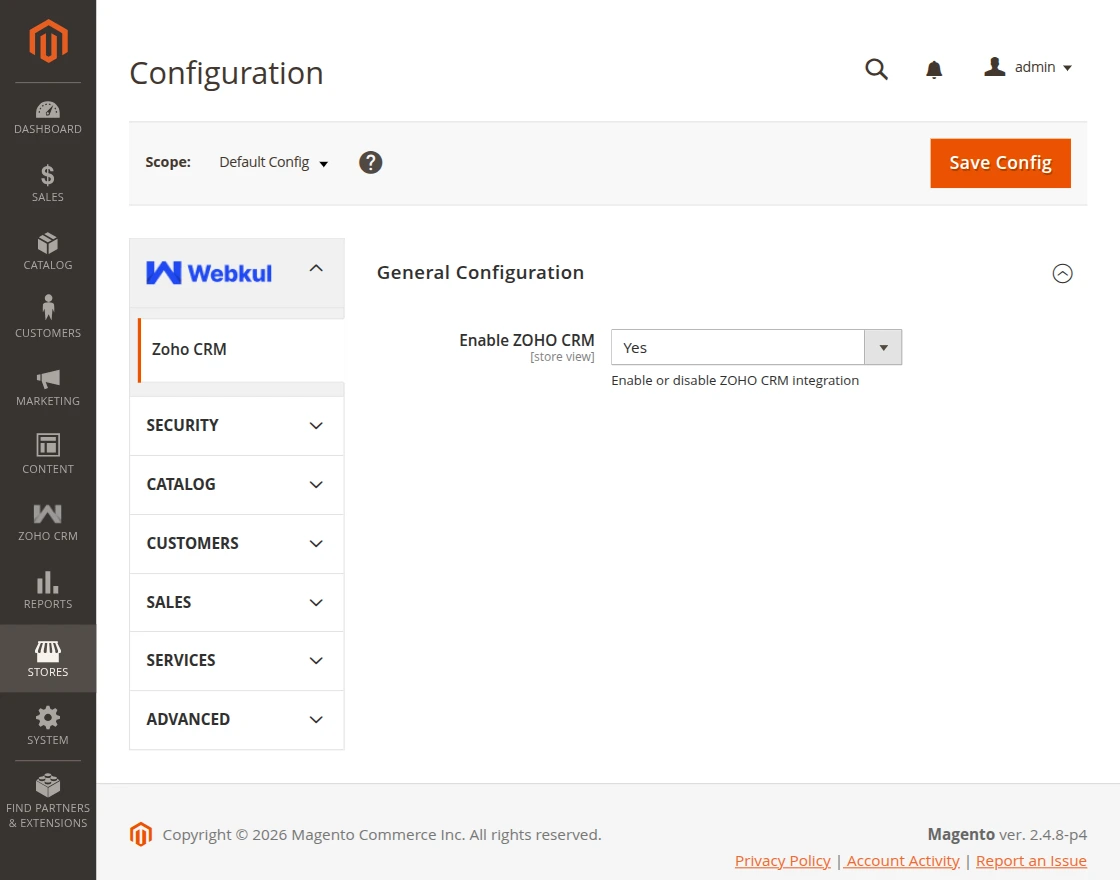
Task: Click the Webkul logo
Action: tap(209, 273)
